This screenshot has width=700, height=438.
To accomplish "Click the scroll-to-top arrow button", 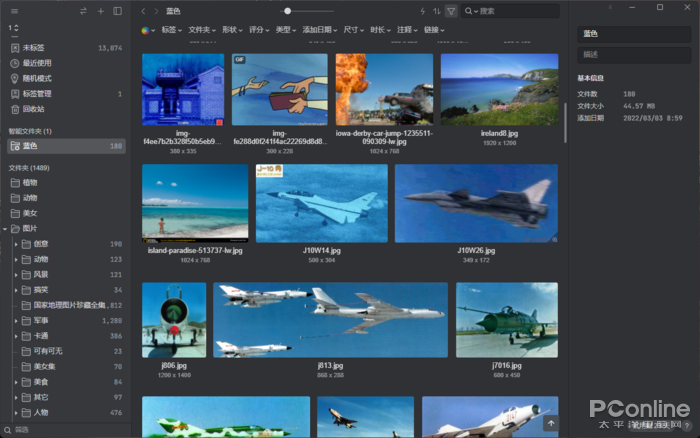I will [x=550, y=424].
